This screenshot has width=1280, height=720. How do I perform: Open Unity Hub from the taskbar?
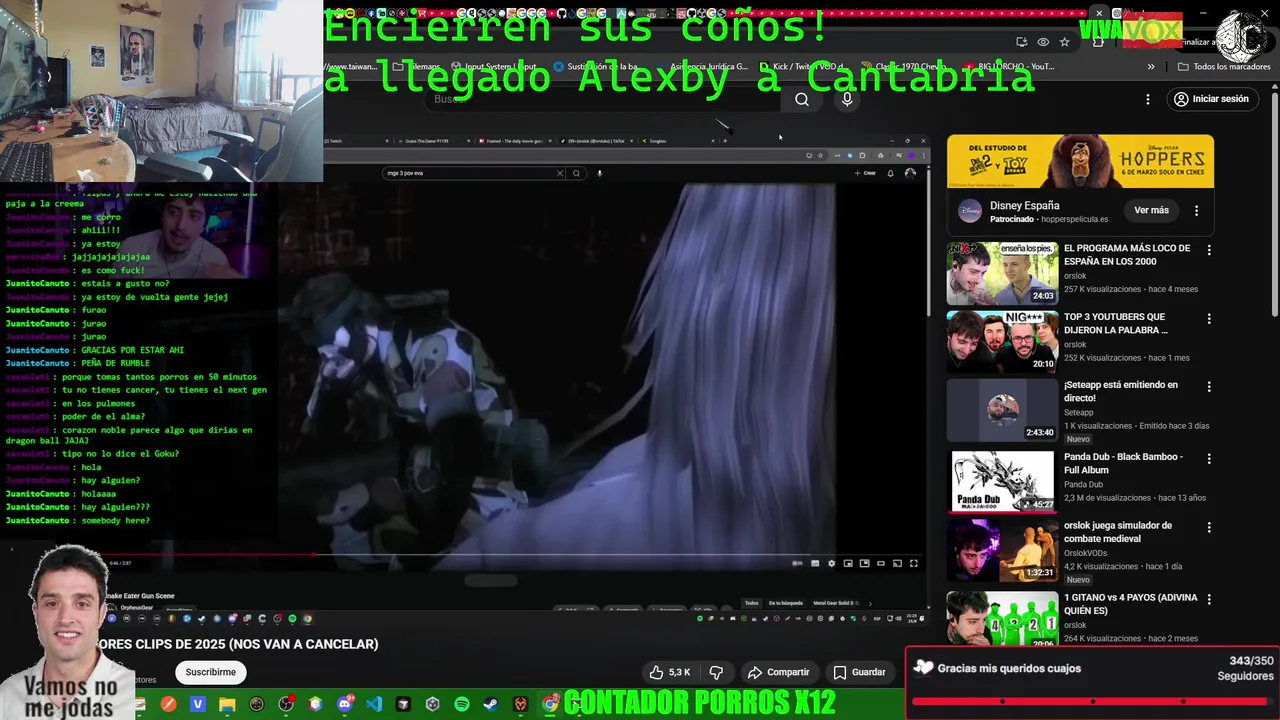point(432,704)
